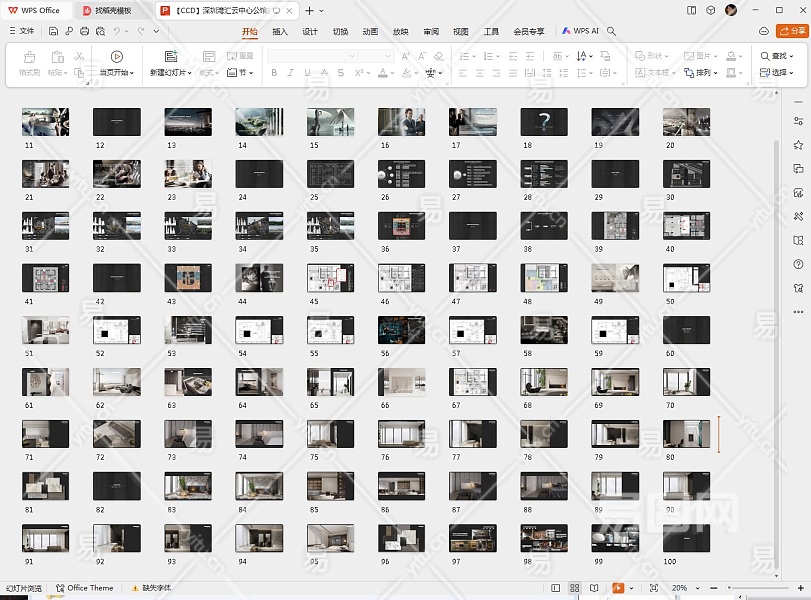Switch to the Design (设计) ribbon tab

click(310, 31)
